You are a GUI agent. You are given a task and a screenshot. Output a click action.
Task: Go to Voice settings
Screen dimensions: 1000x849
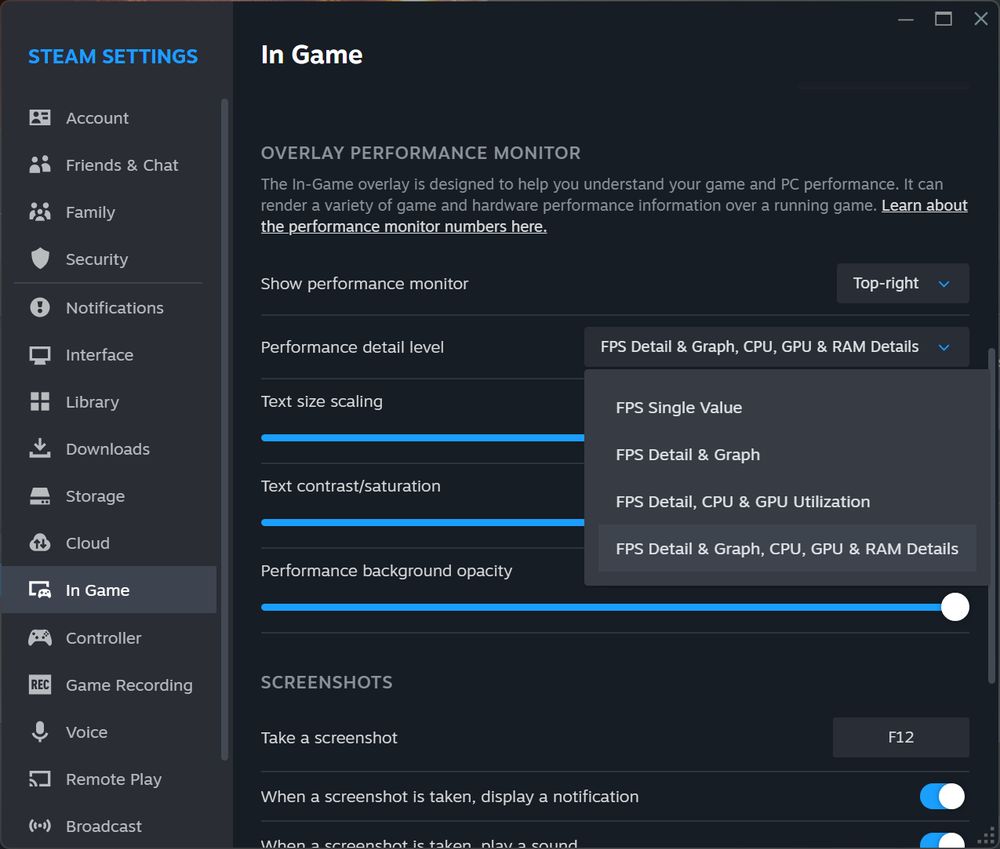click(108, 732)
